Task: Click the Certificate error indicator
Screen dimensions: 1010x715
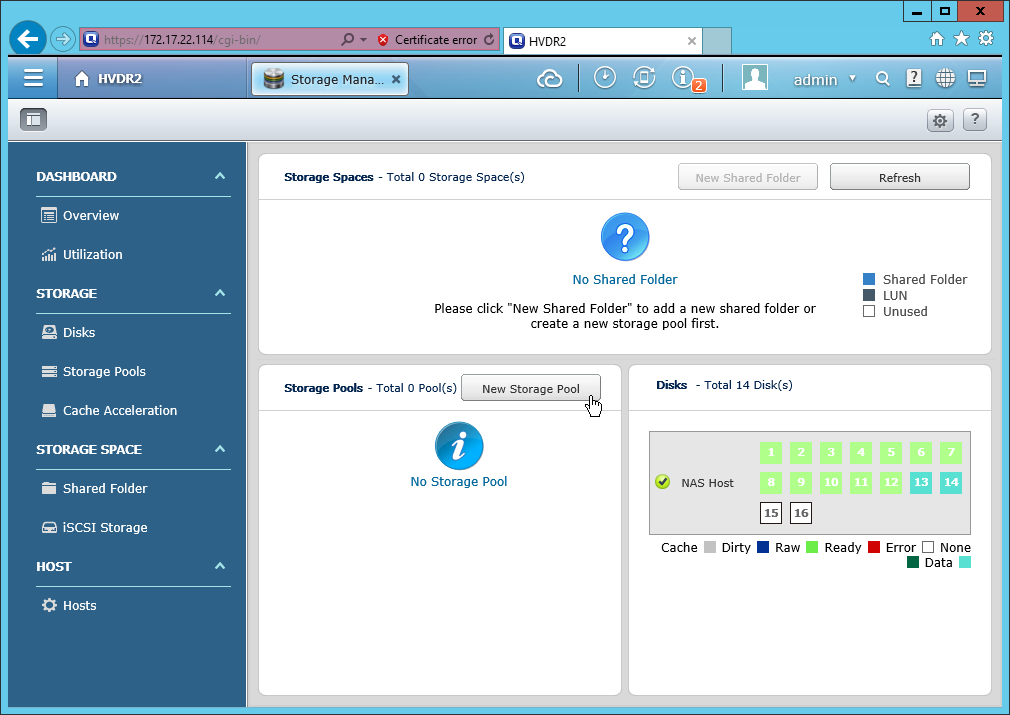Action: [428, 39]
